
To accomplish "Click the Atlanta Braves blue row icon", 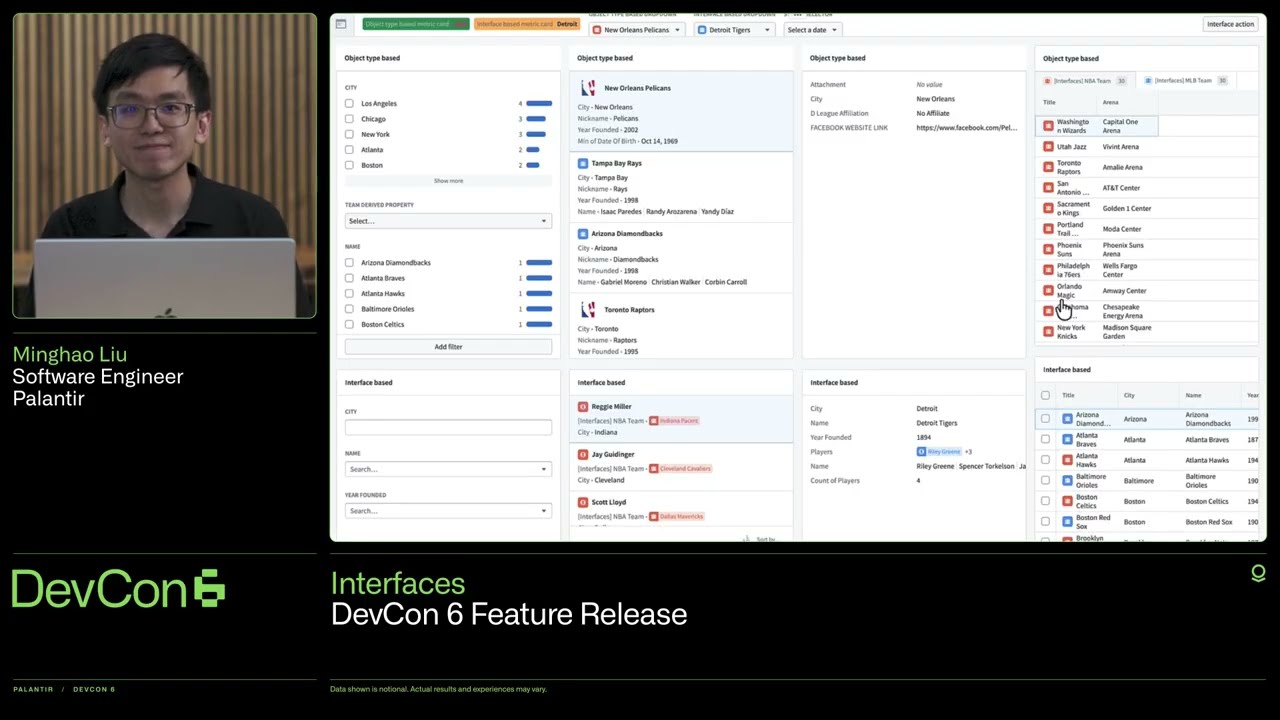I will [1067, 440].
